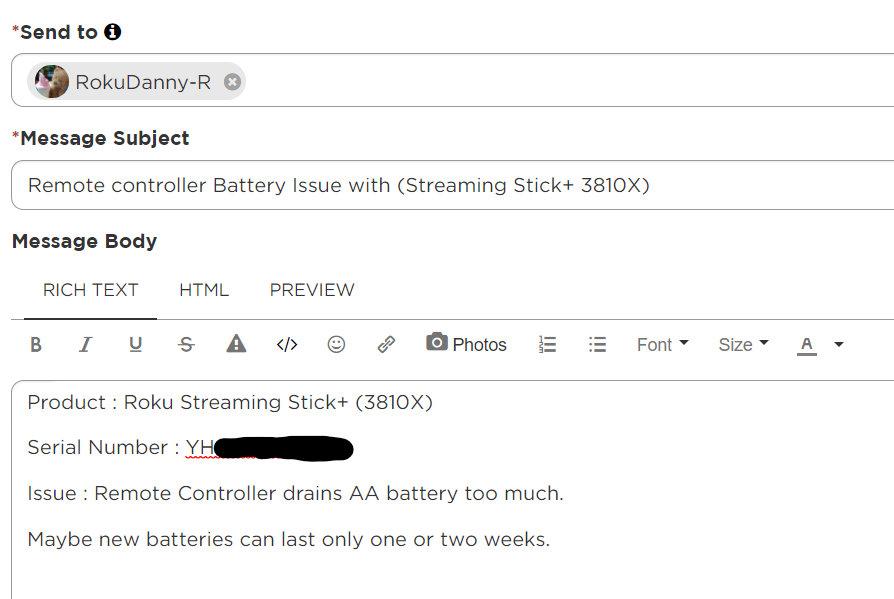This screenshot has width=894, height=599.
Task: Show Send to info tooltip icon
Action: tap(113, 32)
